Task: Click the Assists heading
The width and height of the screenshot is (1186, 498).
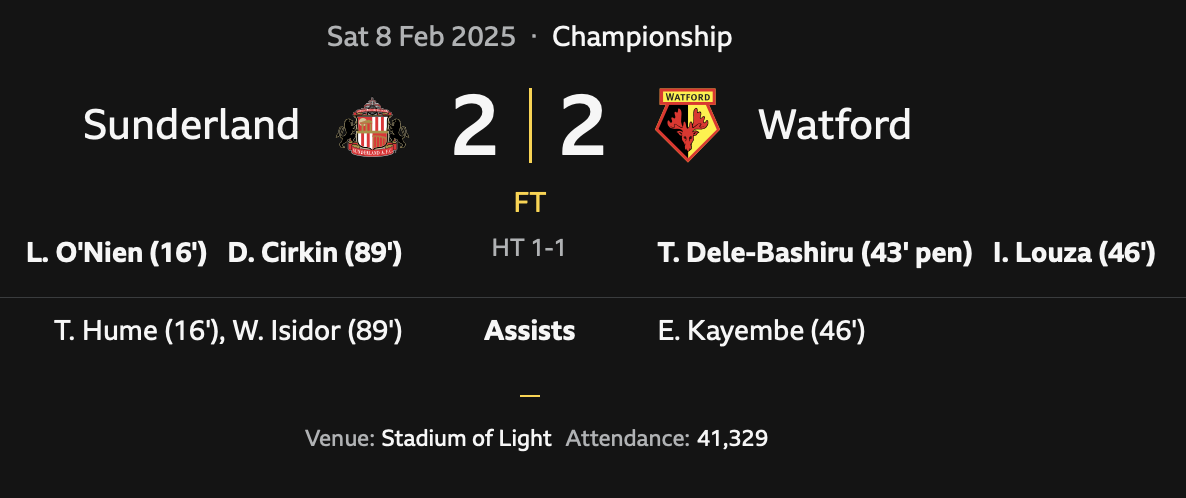Action: pyautogui.click(x=529, y=331)
